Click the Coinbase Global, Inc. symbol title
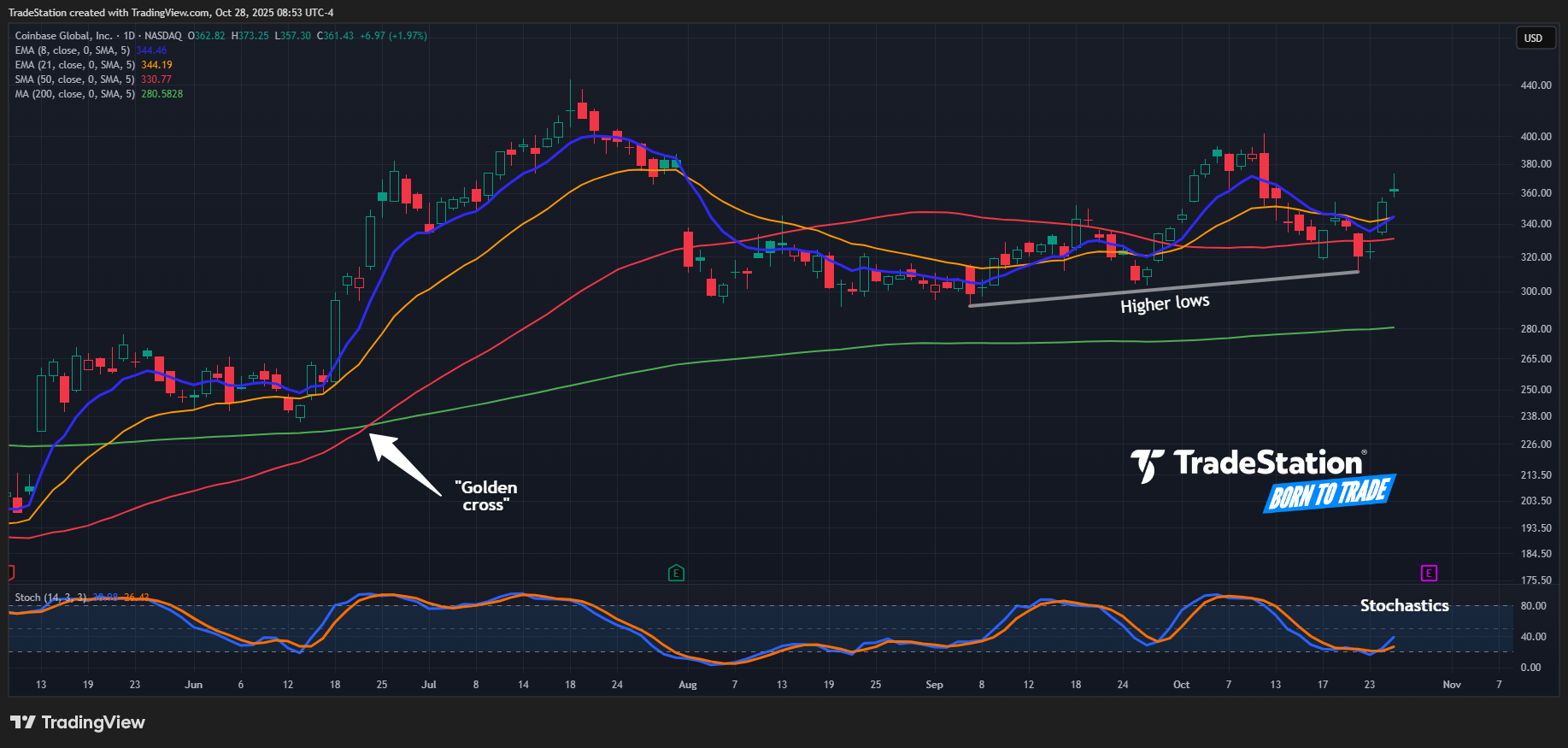The height and width of the screenshot is (748, 1568). [x=63, y=36]
